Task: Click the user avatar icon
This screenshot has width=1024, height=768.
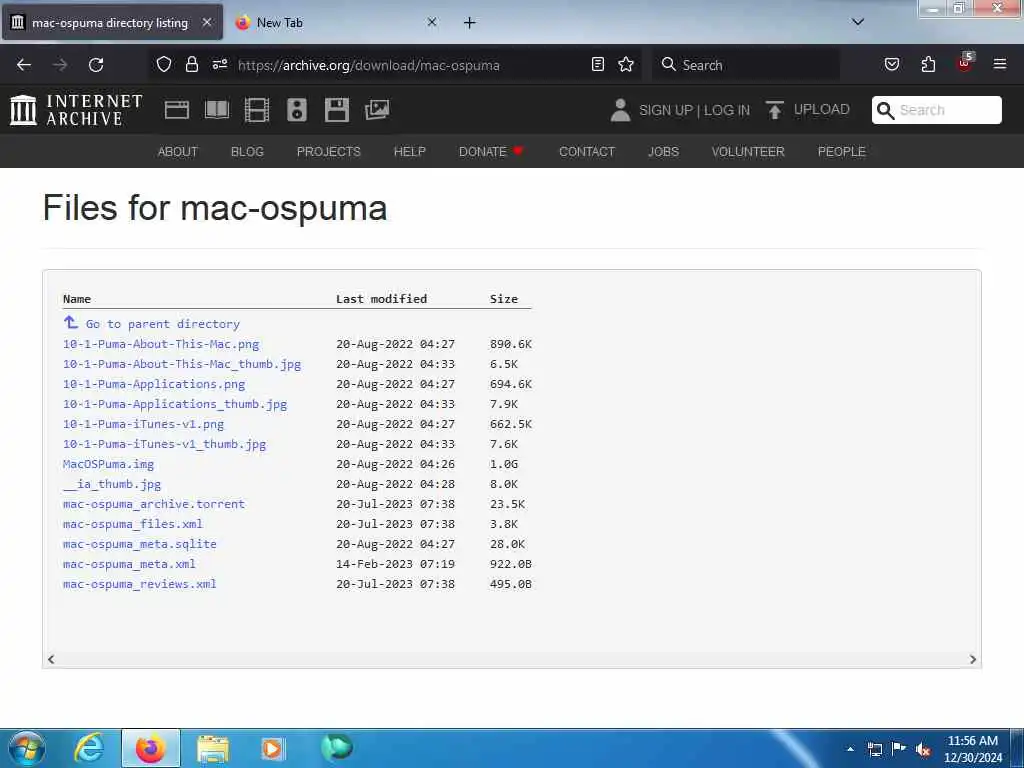Action: [620, 110]
